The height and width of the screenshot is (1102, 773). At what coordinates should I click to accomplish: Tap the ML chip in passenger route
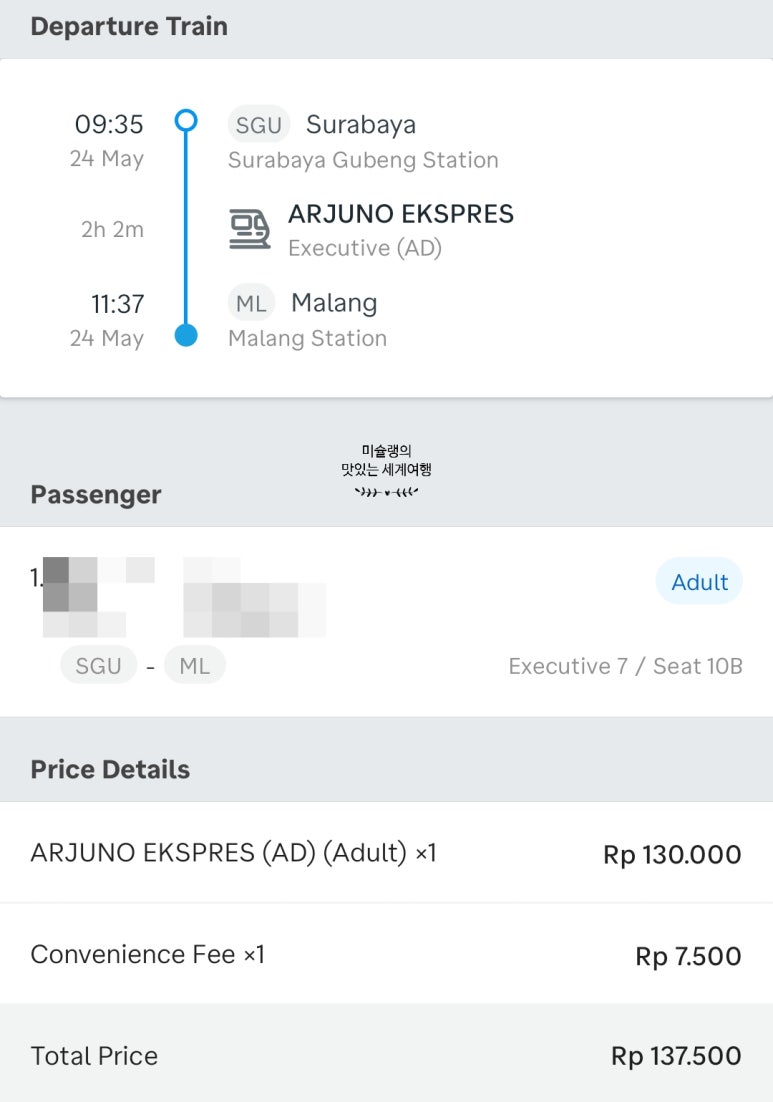coord(195,665)
